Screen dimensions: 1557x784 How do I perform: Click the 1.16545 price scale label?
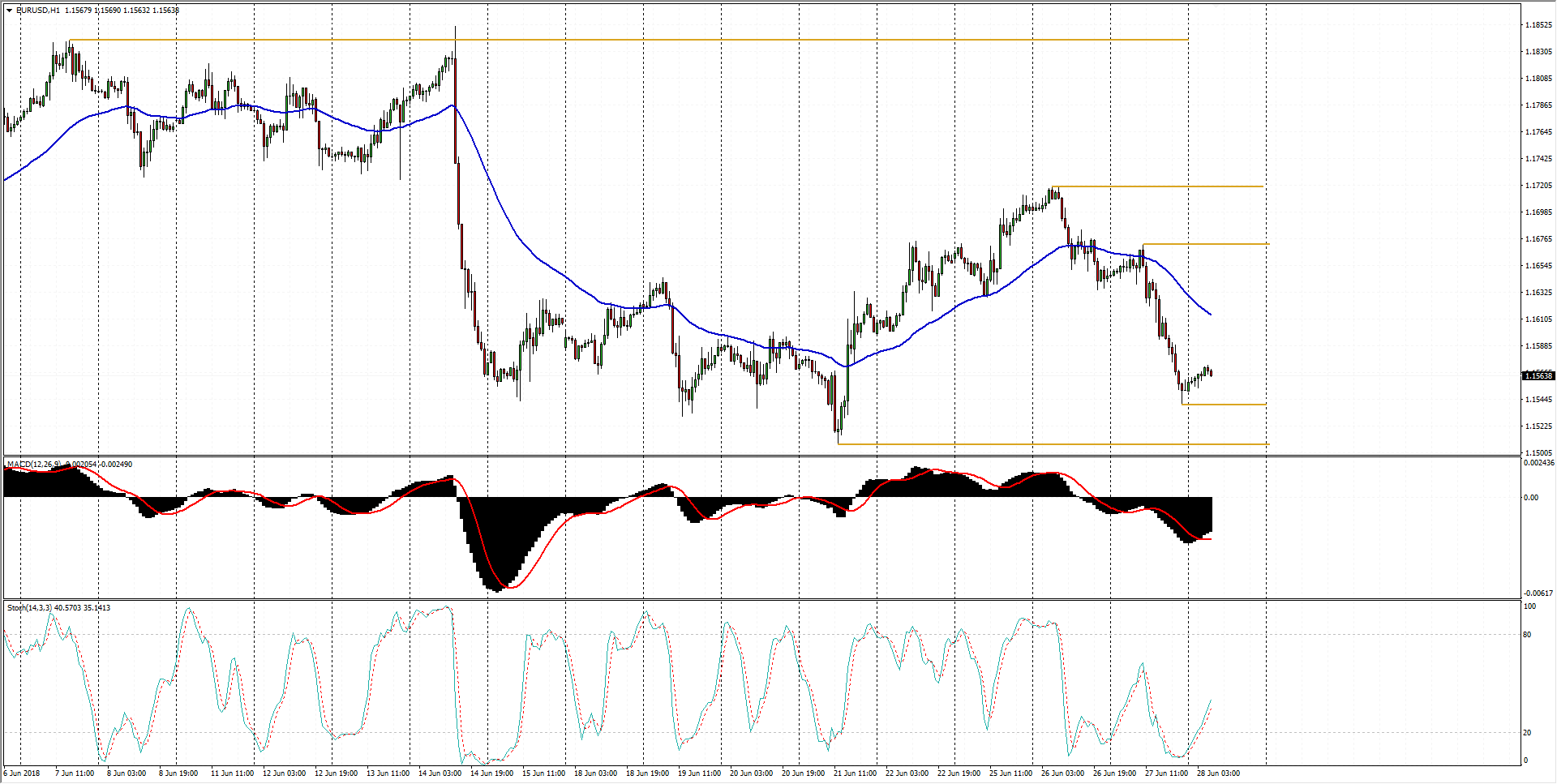pos(1538,266)
